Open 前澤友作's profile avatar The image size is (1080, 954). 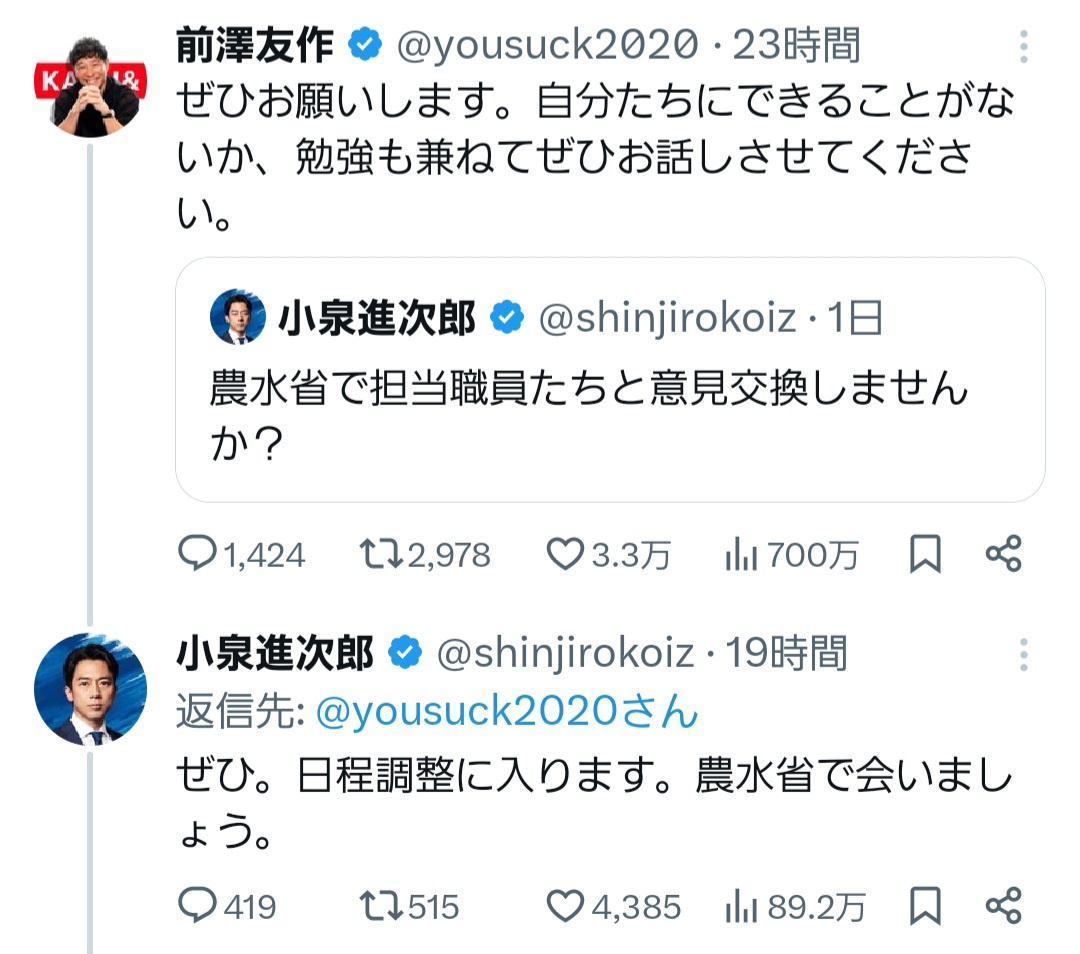pyautogui.click(x=90, y=88)
